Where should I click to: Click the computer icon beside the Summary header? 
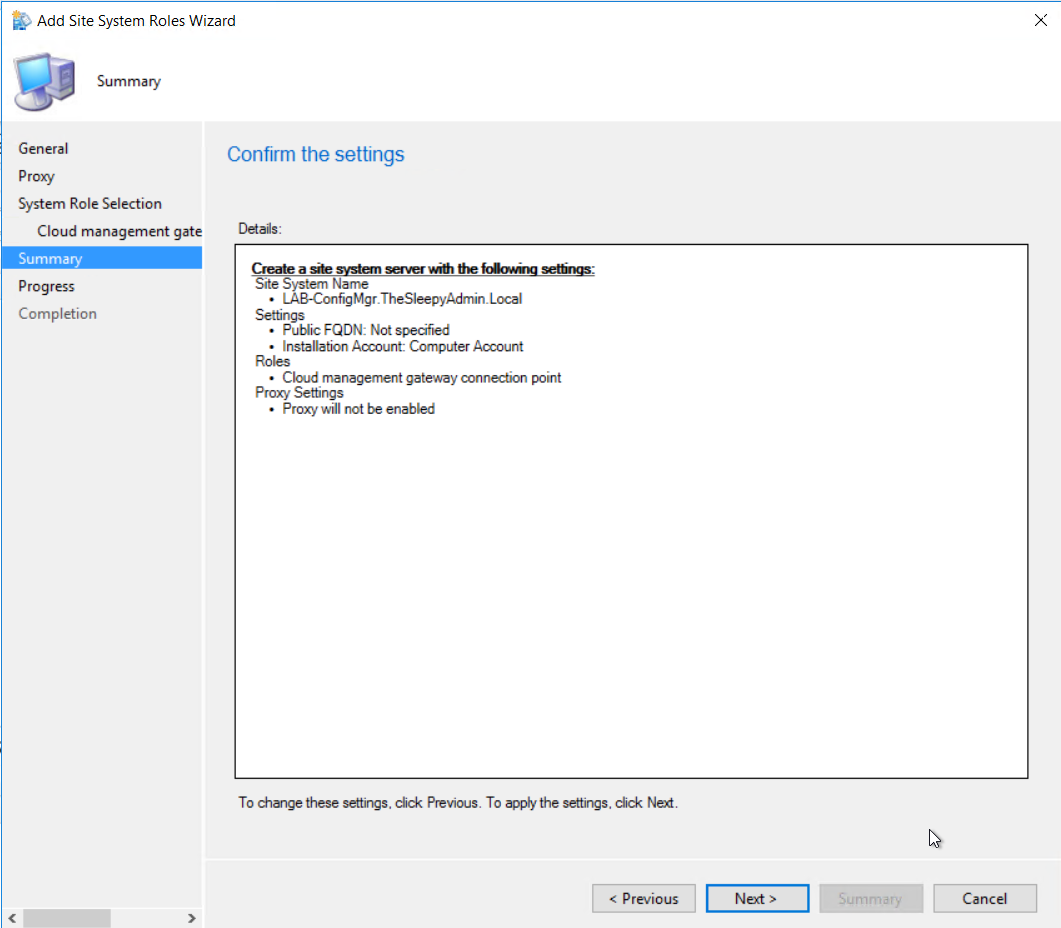[44, 81]
